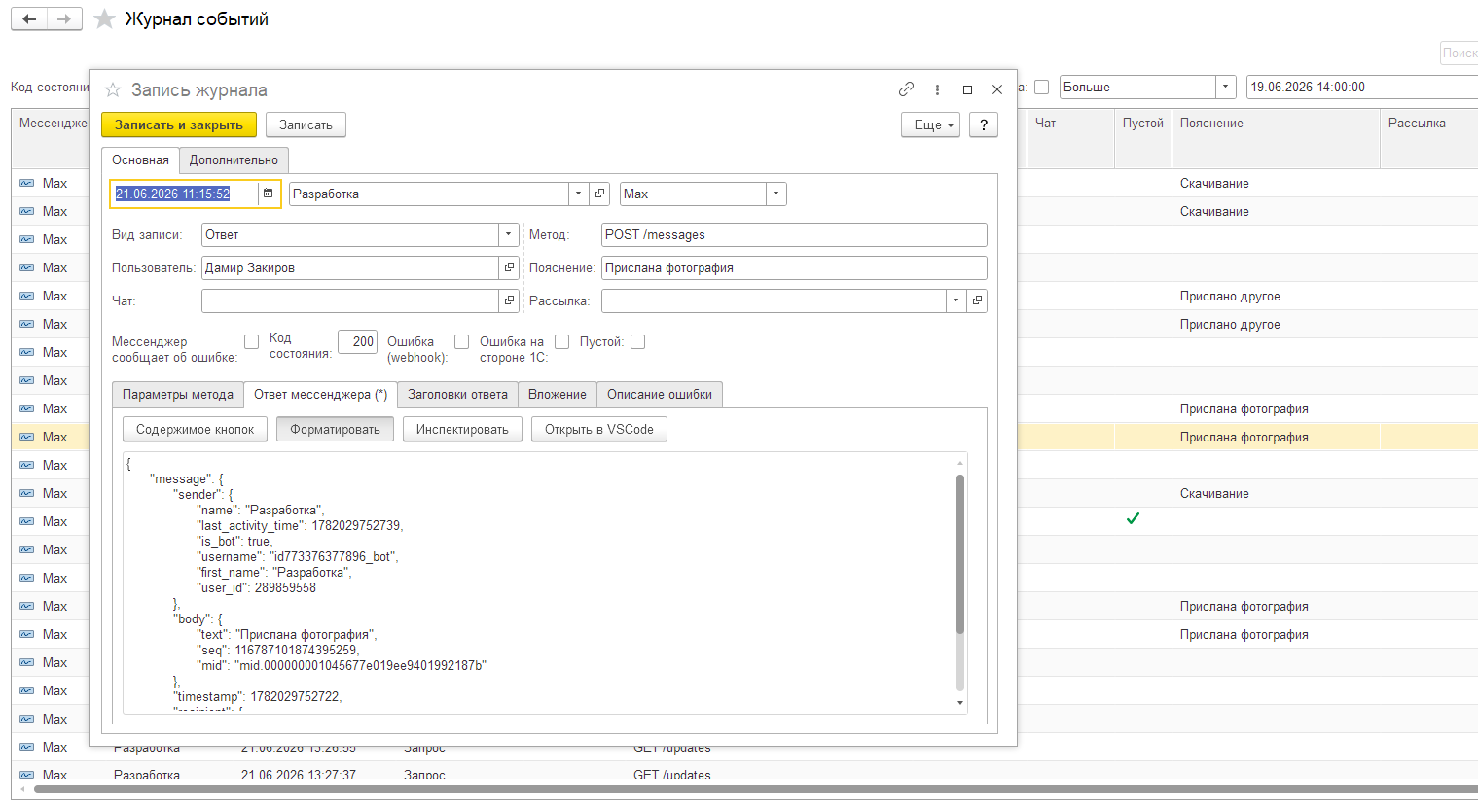Enable Пустой checkbox in dialog

click(638, 341)
